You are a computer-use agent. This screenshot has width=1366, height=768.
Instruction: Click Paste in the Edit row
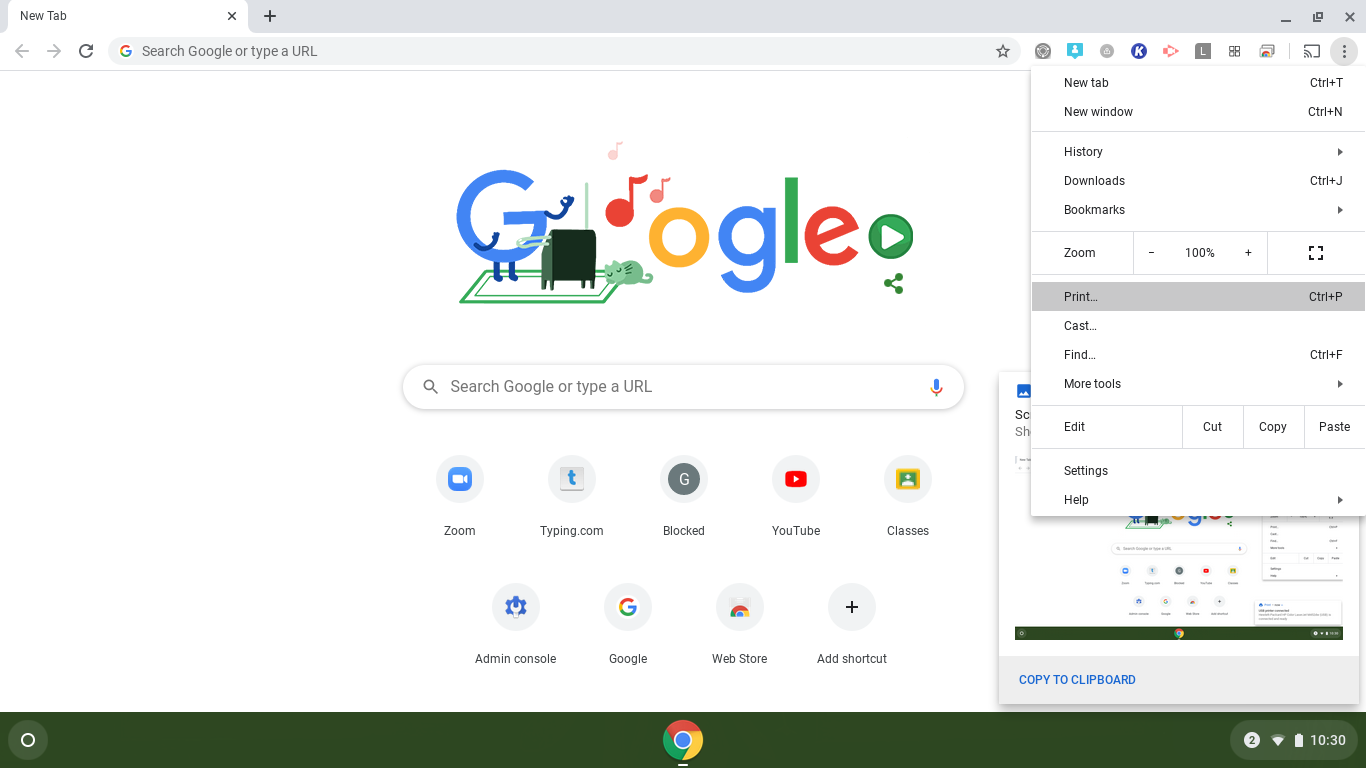pyautogui.click(x=1334, y=427)
